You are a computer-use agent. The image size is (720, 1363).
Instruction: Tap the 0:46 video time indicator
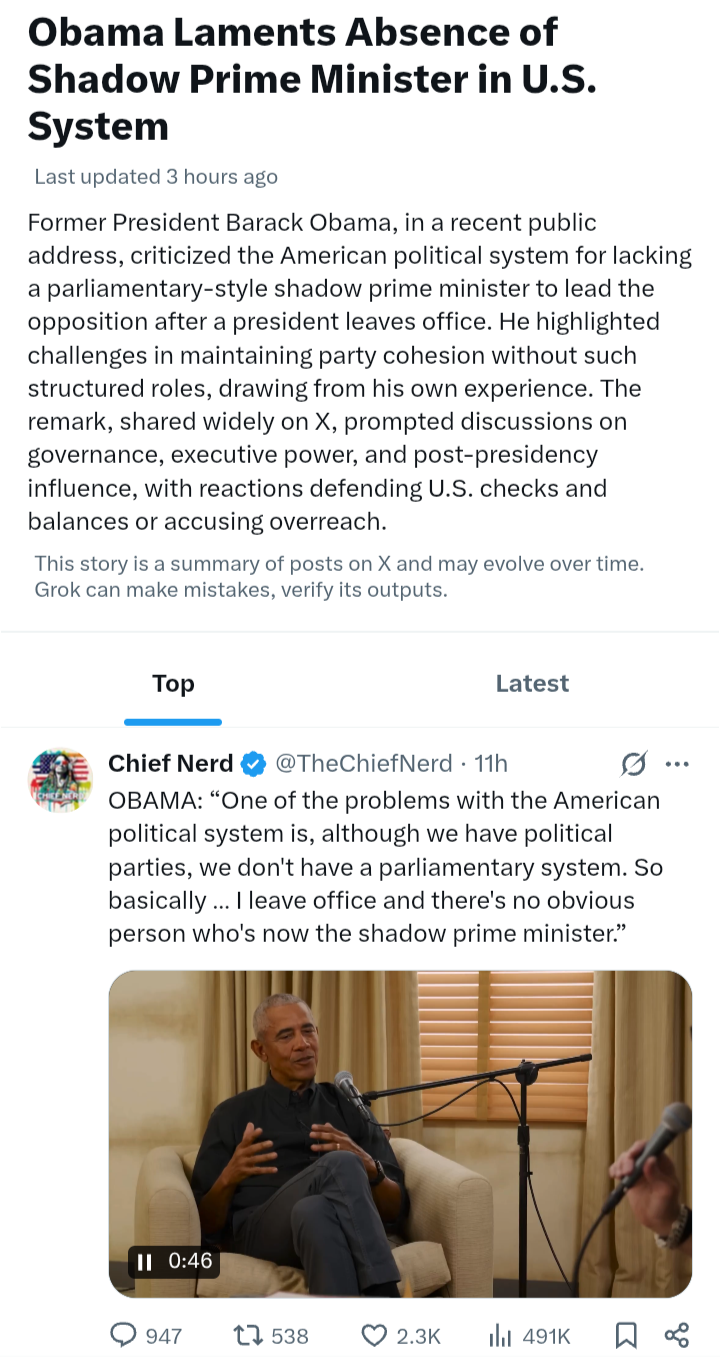[190, 1261]
